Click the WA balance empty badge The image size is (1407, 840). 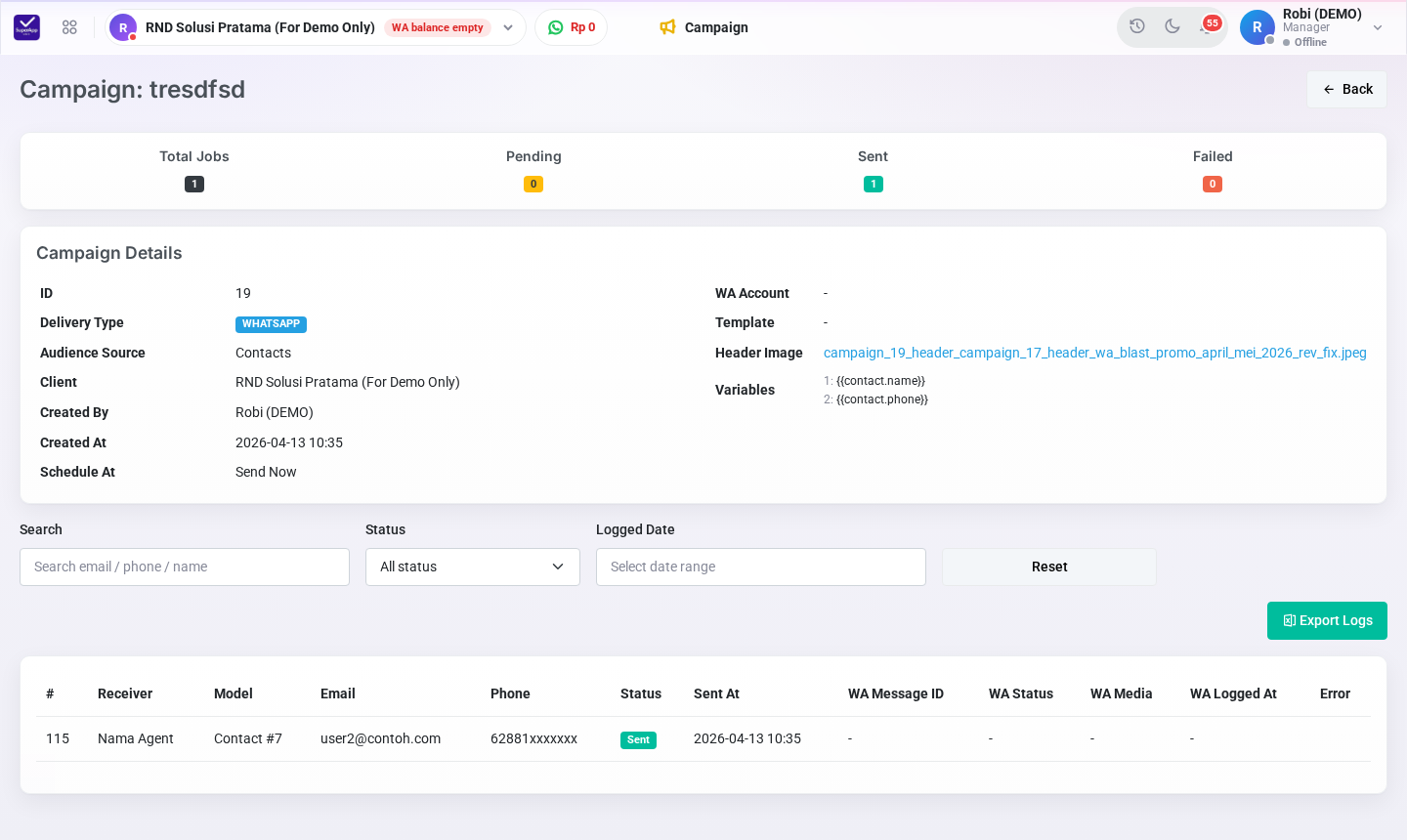[438, 27]
